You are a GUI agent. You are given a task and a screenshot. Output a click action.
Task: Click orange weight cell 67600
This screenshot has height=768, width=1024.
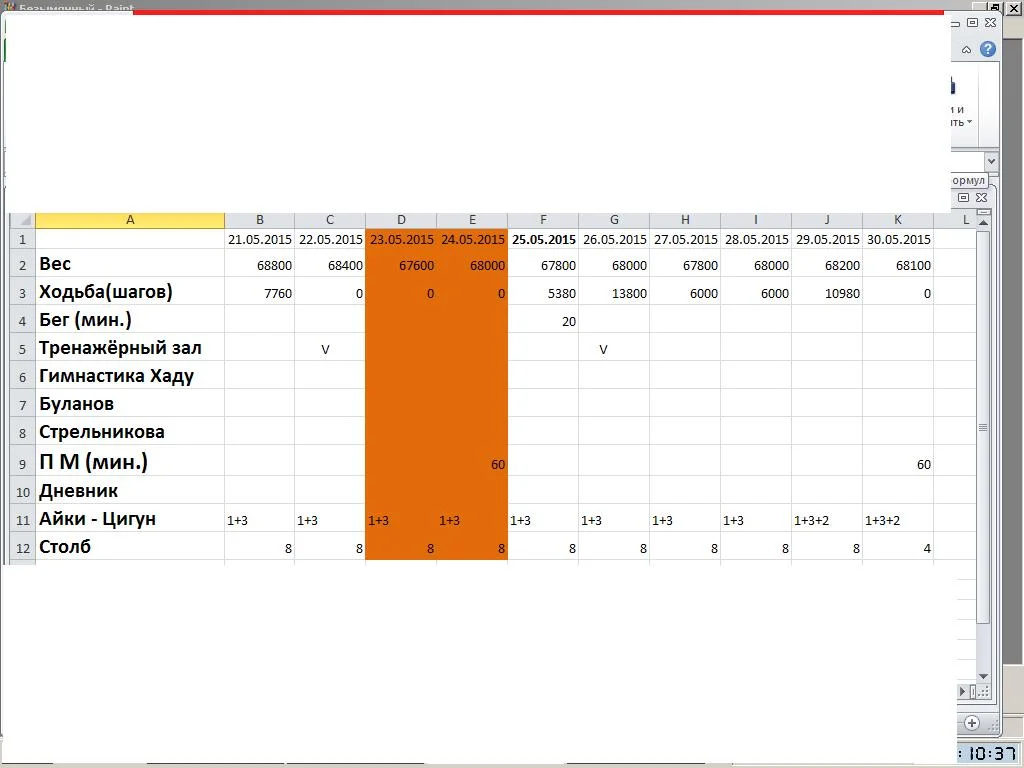coord(402,265)
